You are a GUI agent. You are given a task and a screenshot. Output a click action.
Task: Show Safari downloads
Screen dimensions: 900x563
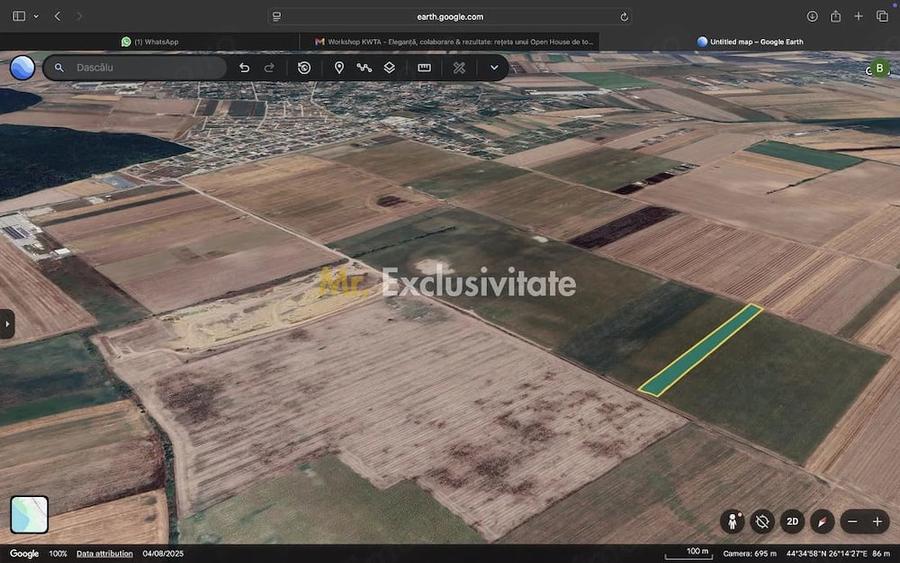[x=812, y=16]
